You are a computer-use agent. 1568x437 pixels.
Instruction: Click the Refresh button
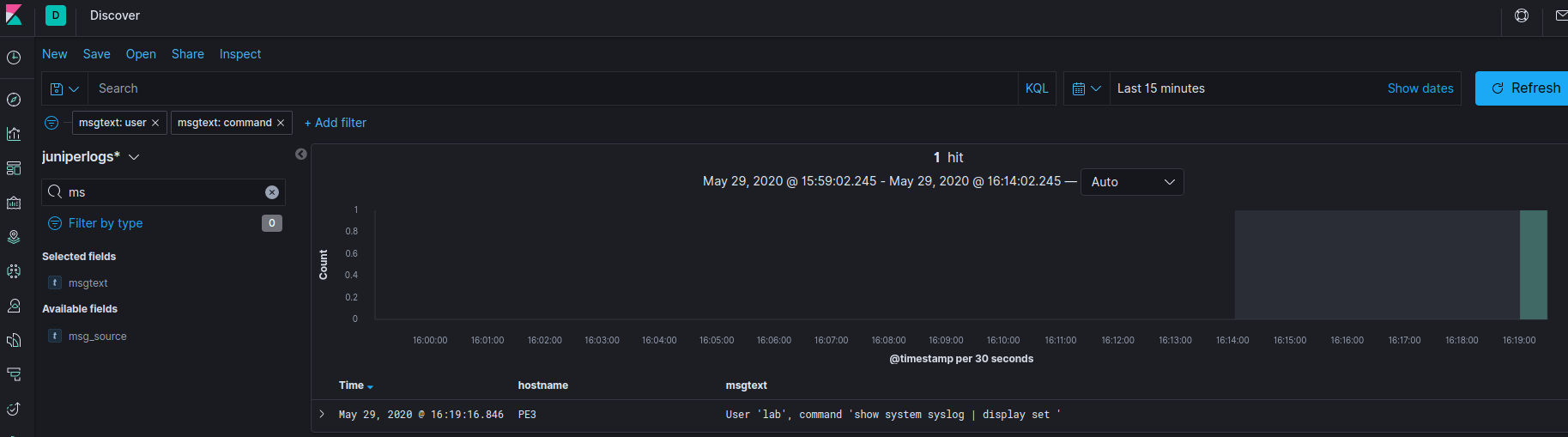(x=1523, y=88)
